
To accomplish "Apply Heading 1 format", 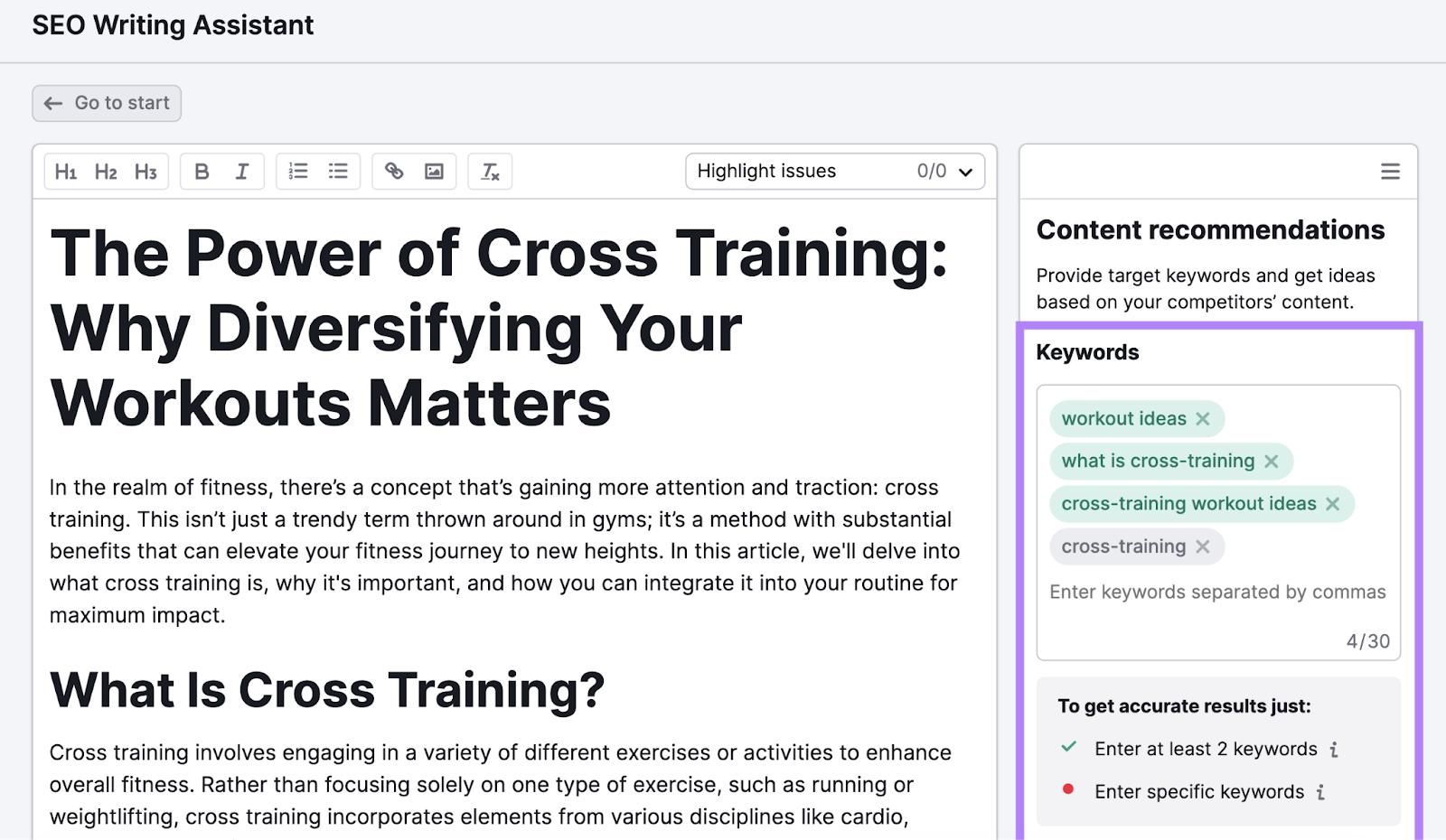I will coord(66,172).
